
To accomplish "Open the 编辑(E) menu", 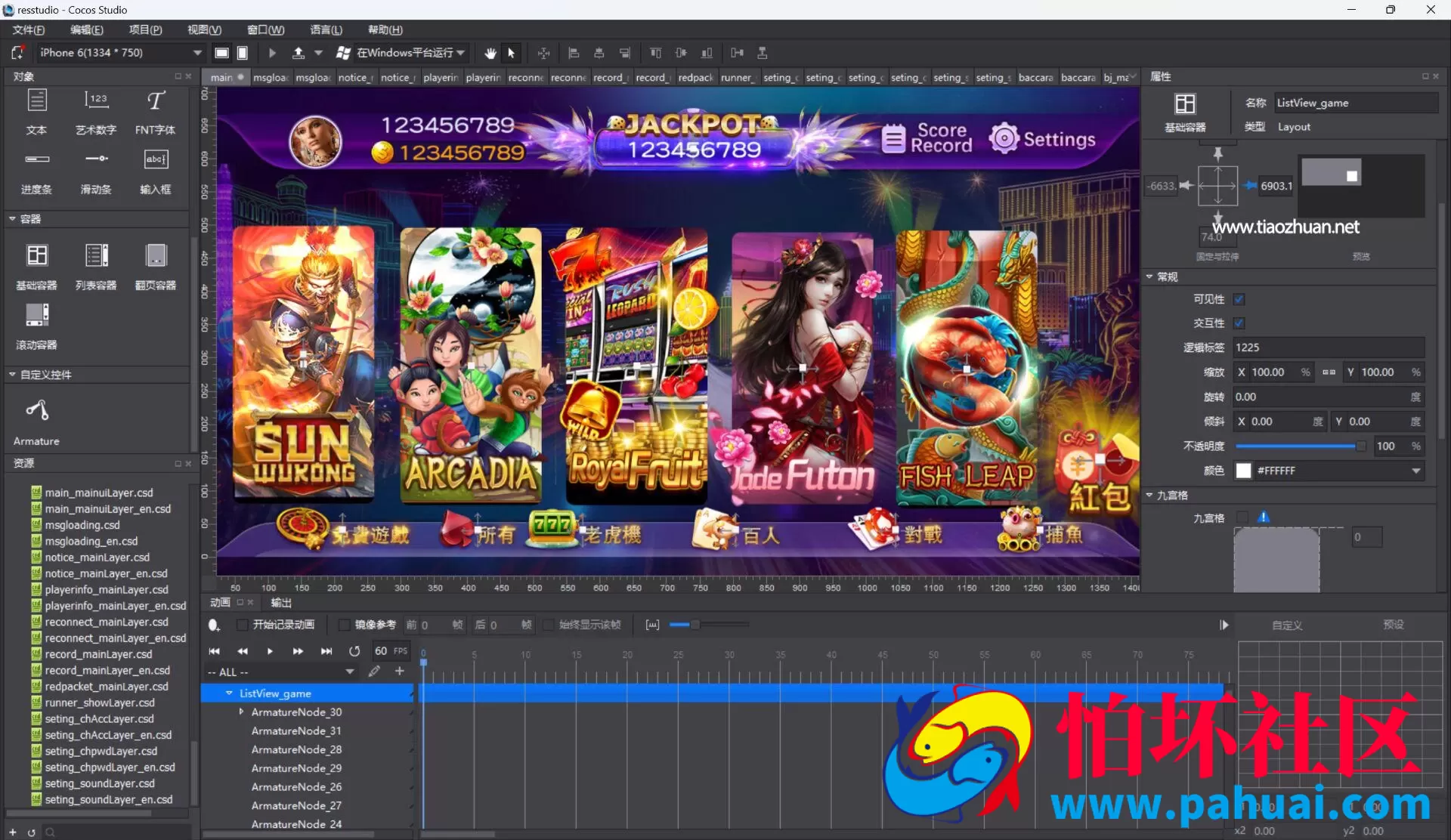I will (x=87, y=29).
